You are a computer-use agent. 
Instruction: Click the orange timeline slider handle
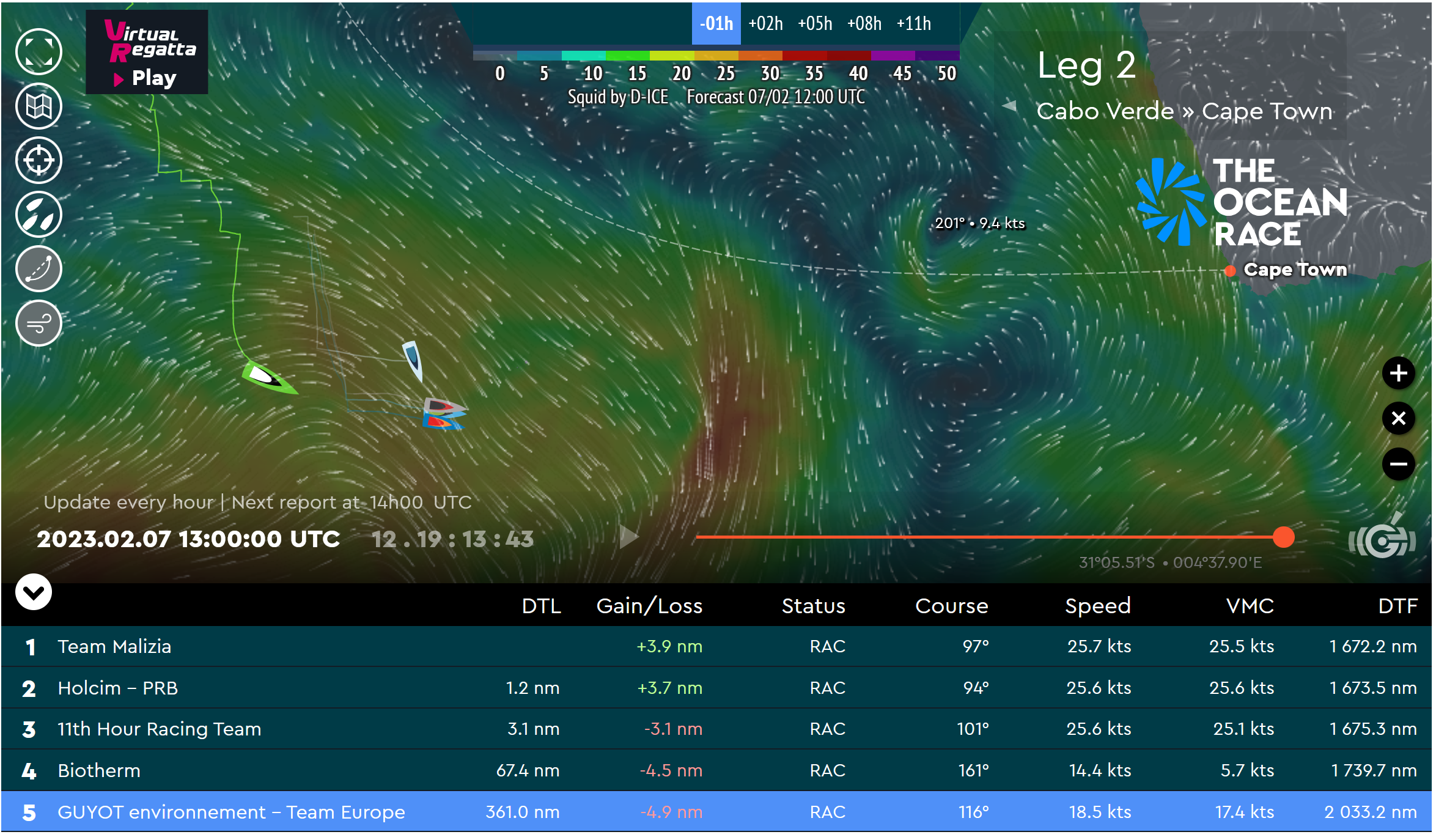pyautogui.click(x=1283, y=537)
